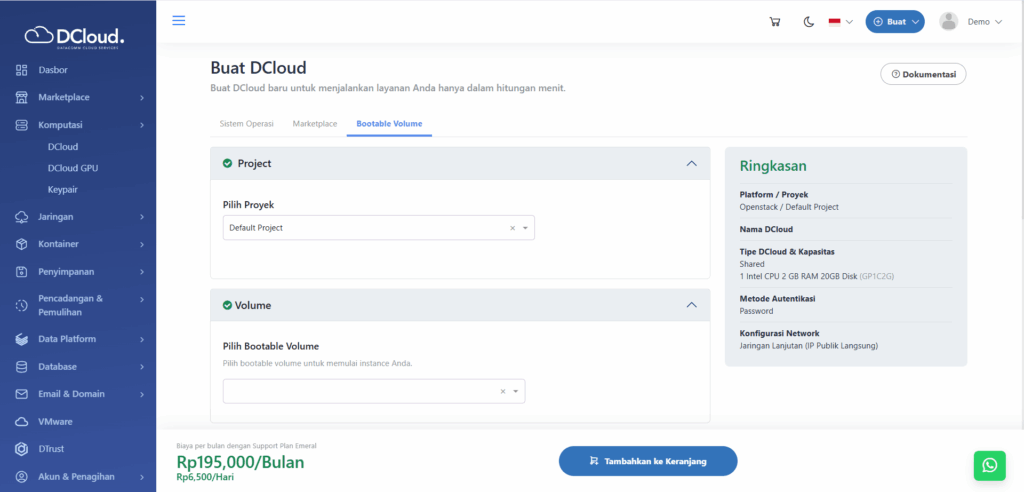The image size is (1024, 492).
Task: Toggle dark mode moon icon
Action: pos(808,22)
